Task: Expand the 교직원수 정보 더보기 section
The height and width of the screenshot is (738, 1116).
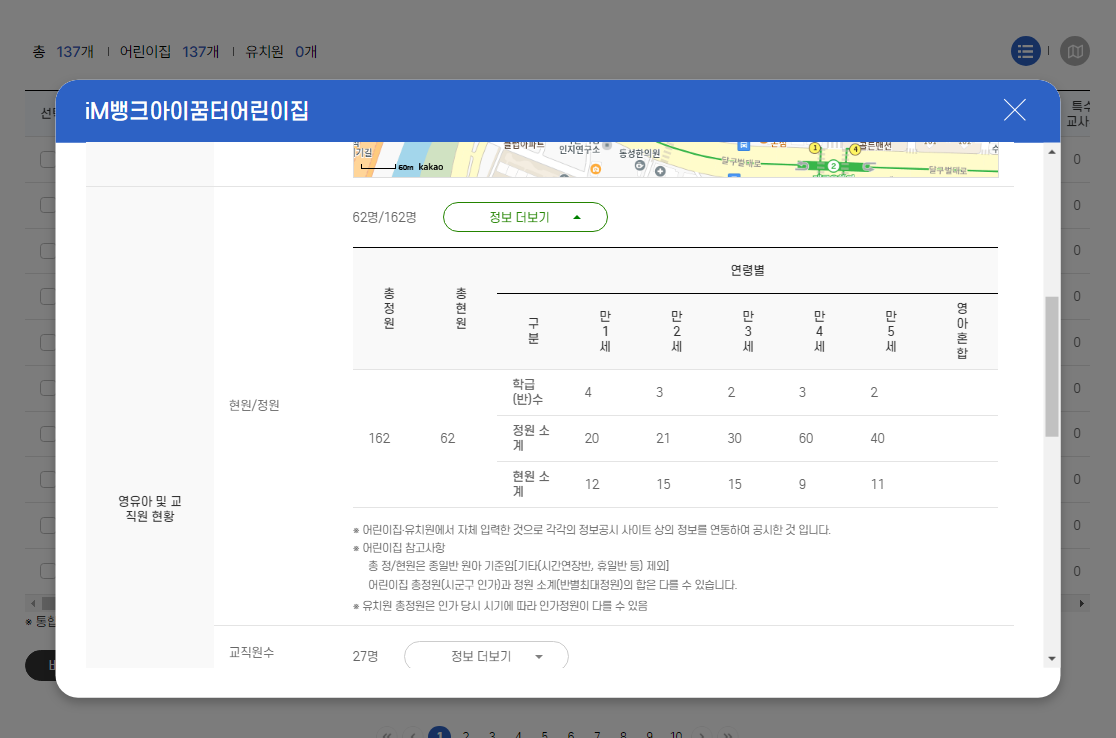Action: point(486,655)
